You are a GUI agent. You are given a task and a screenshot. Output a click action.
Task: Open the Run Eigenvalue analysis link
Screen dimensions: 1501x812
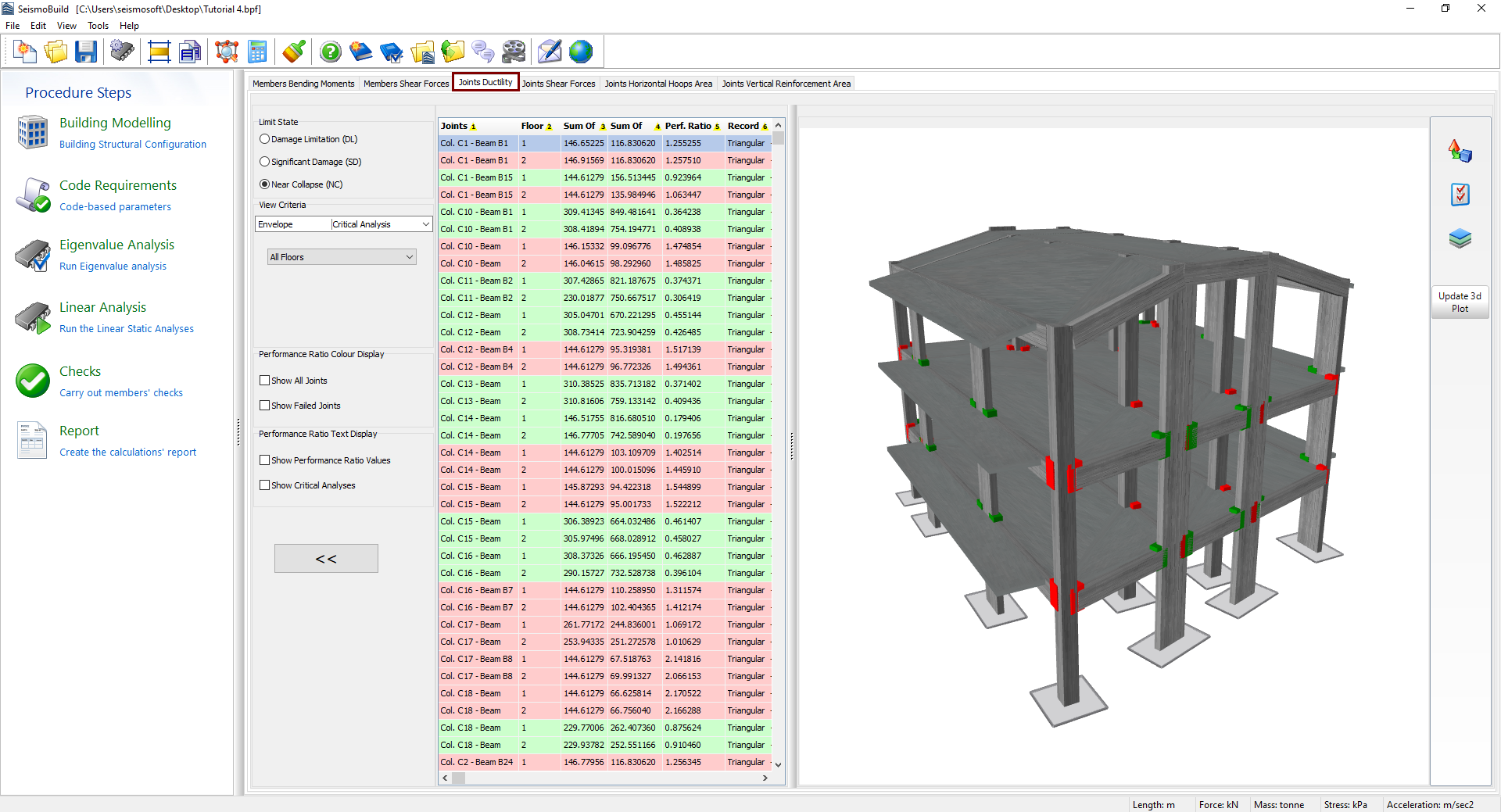pyautogui.click(x=113, y=266)
